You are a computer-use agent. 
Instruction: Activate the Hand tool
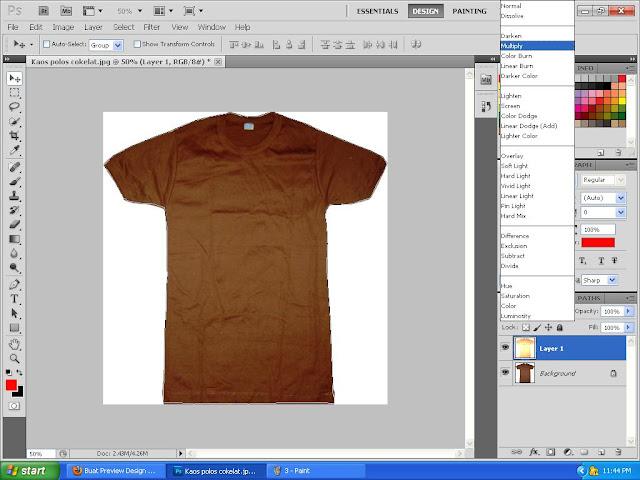(15, 343)
